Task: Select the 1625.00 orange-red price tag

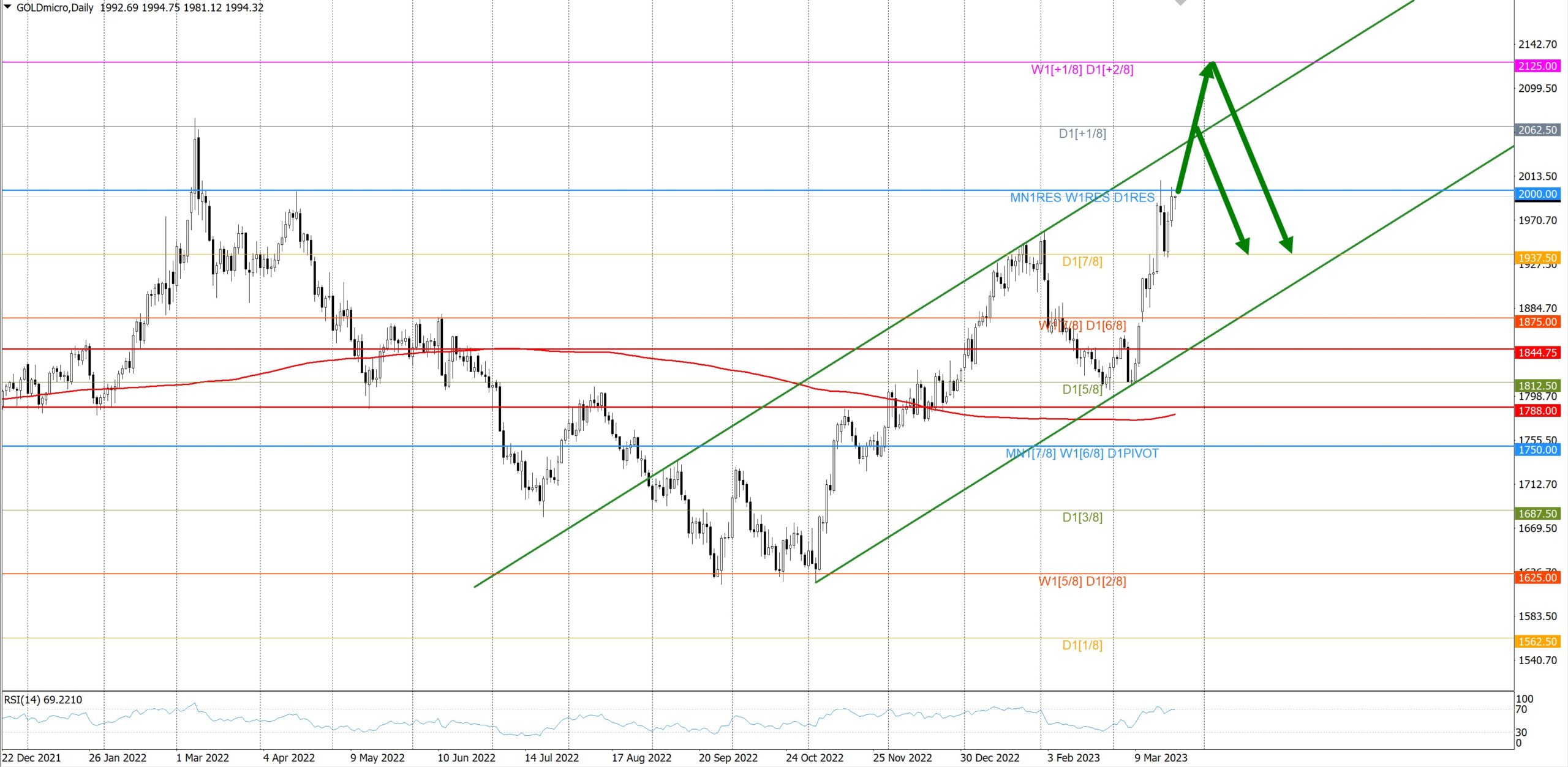Action: pyautogui.click(x=1537, y=577)
